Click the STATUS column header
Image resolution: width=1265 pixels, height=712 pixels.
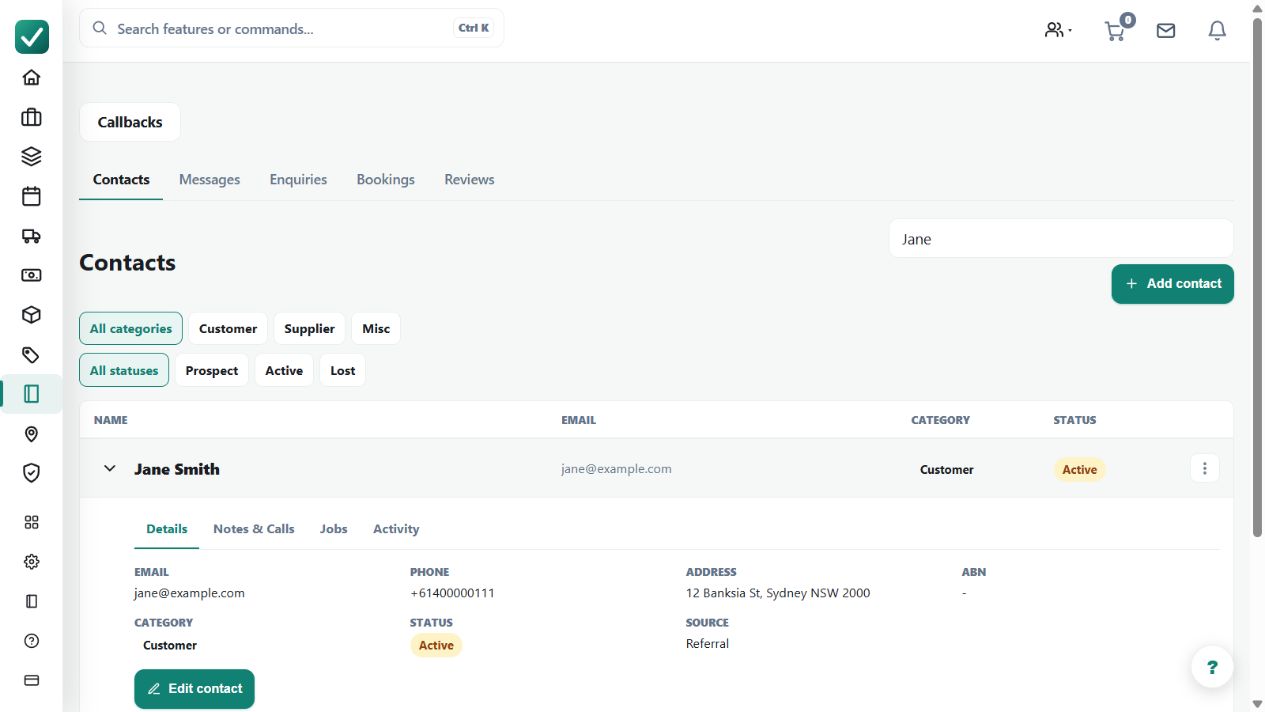click(x=1075, y=420)
